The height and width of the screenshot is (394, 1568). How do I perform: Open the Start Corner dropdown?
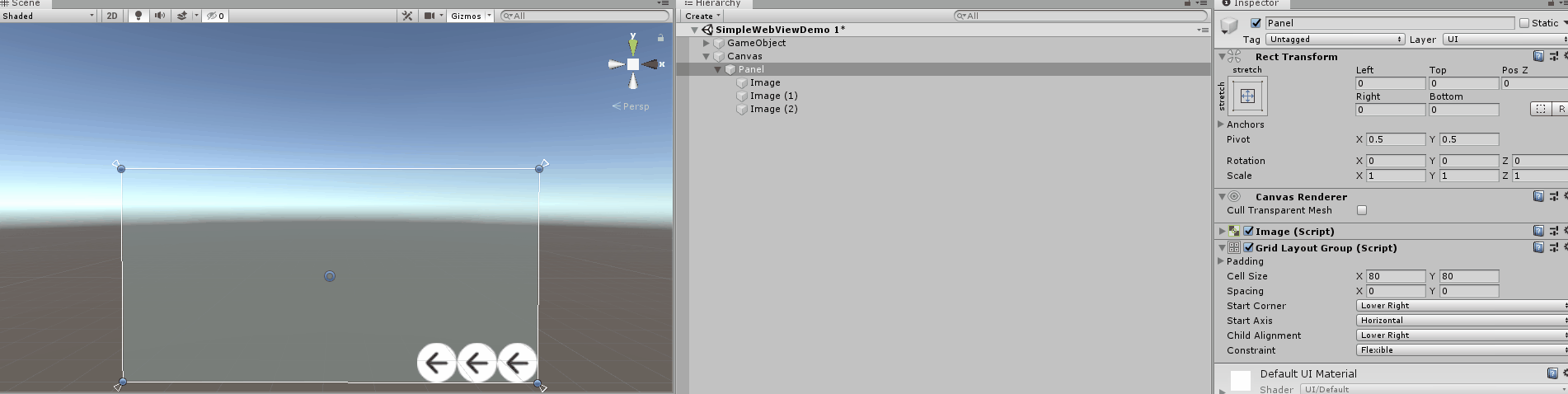click(1462, 306)
